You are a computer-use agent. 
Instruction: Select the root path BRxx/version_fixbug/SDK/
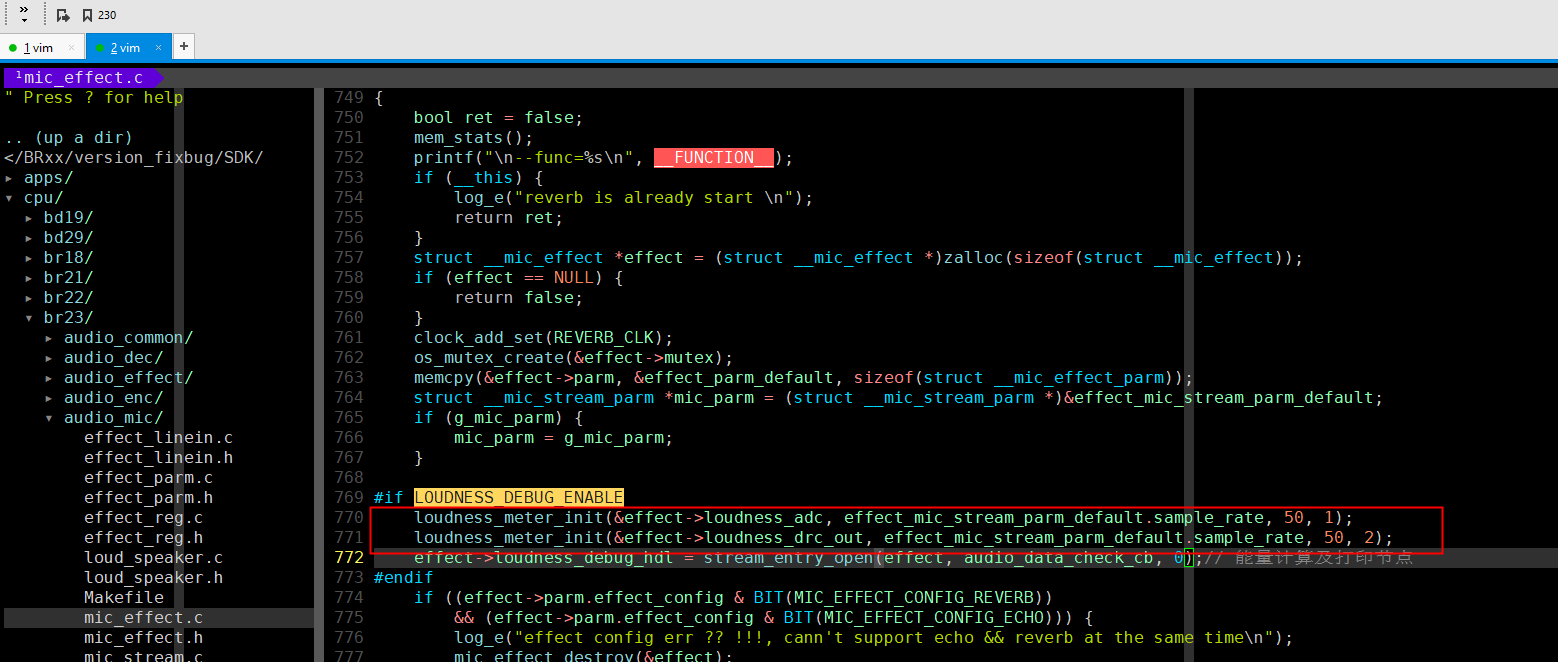(x=134, y=157)
